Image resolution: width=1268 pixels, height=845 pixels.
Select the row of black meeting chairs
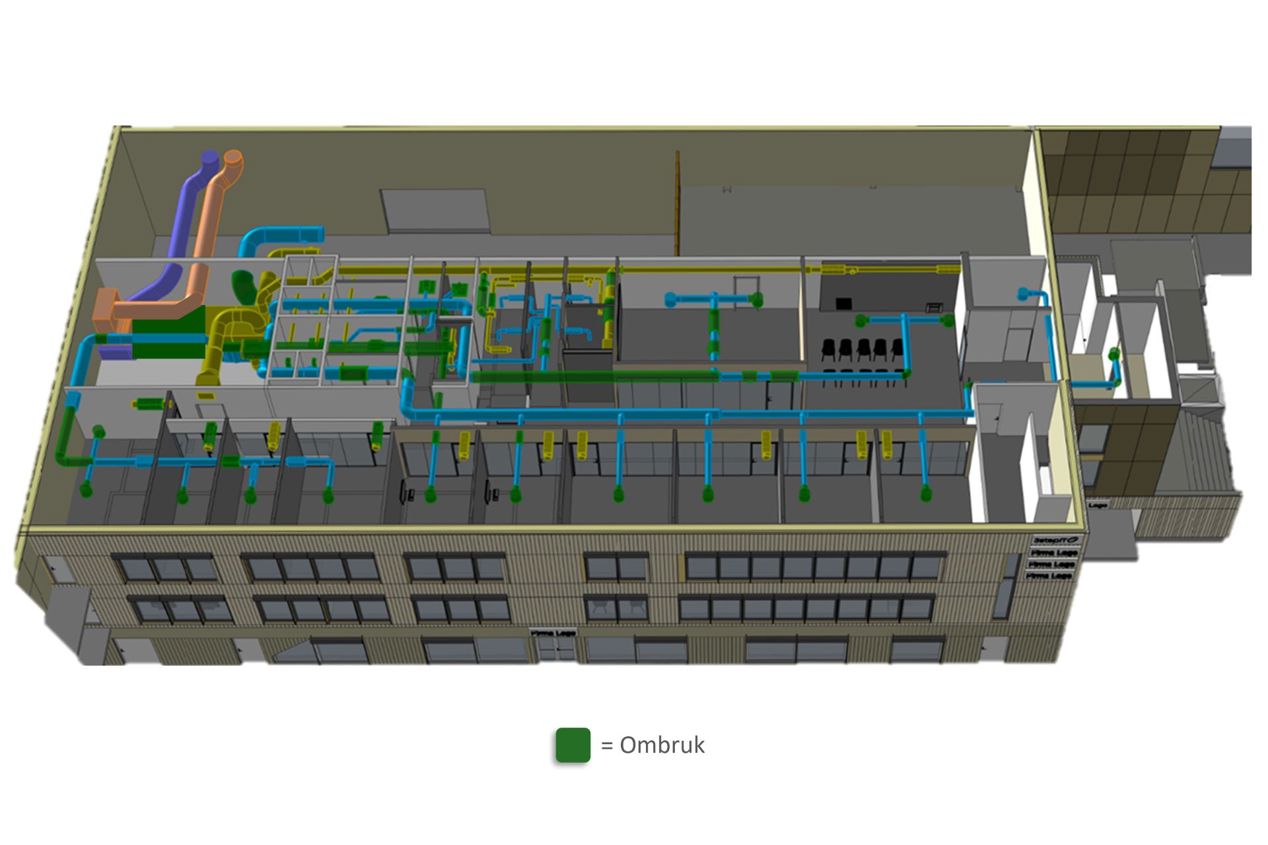coord(860,350)
